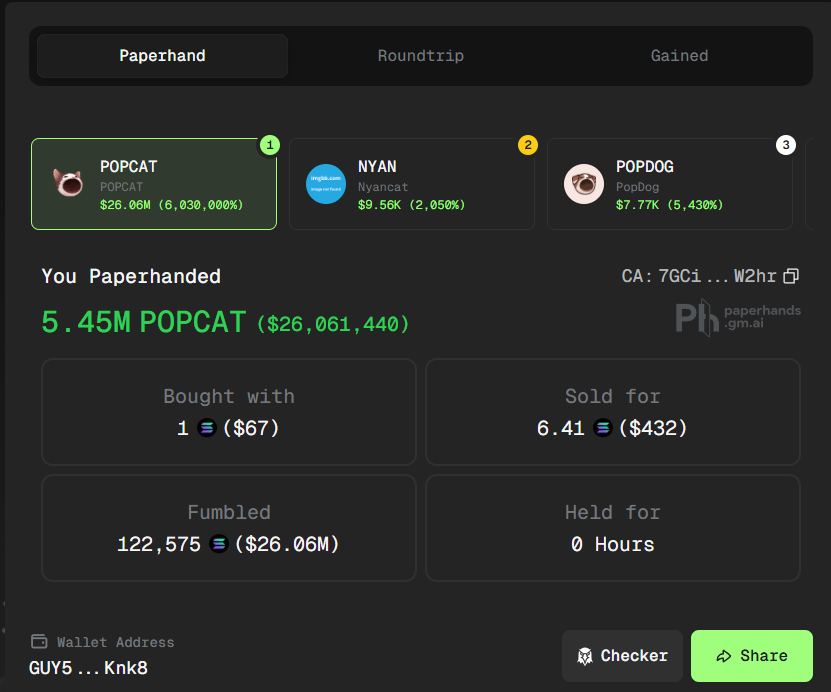831x692 pixels.
Task: Click the white rank 3 badge
Action: 786,145
